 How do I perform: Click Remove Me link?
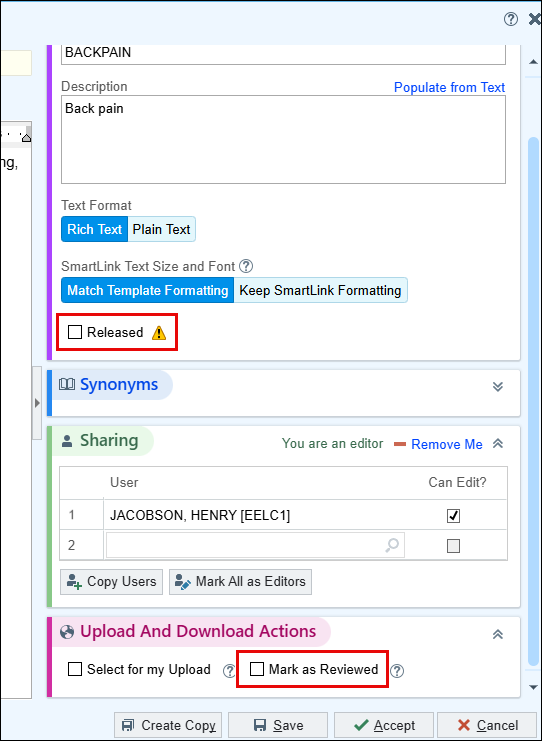(447, 444)
